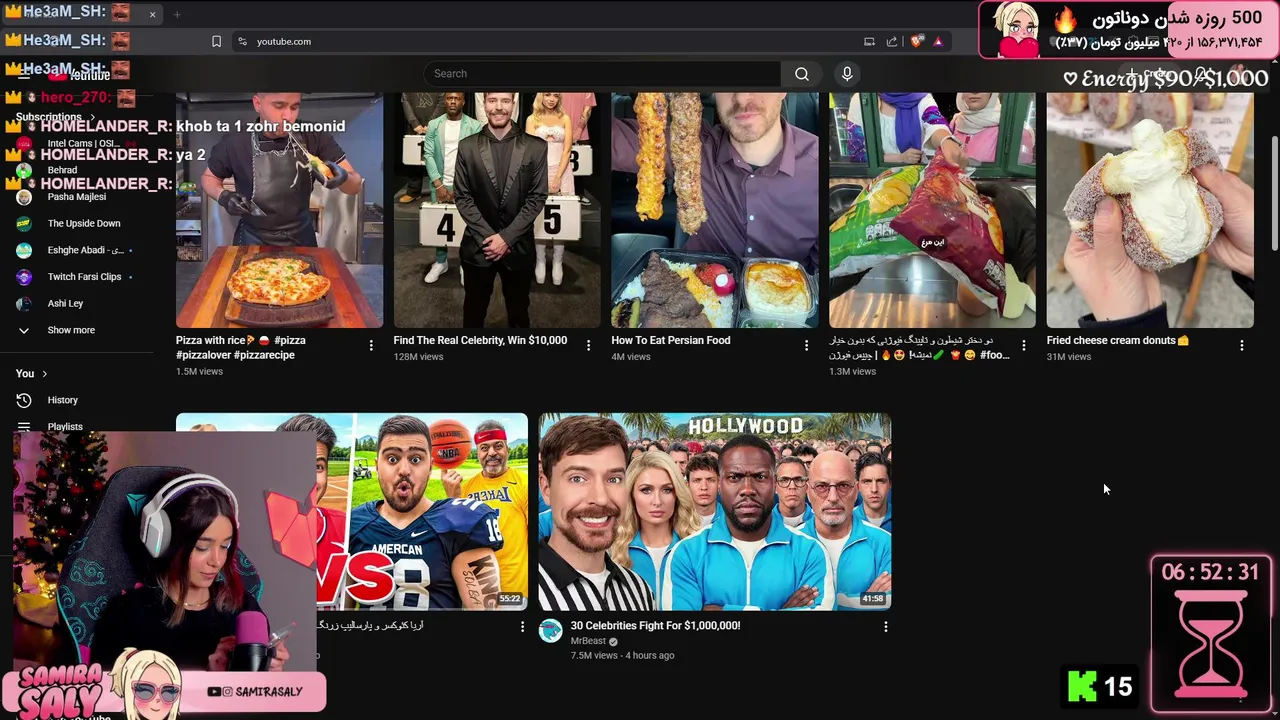Image resolution: width=1280 pixels, height=720 pixels.
Task: Open the MrBeast channel name link
Action: (x=588, y=641)
